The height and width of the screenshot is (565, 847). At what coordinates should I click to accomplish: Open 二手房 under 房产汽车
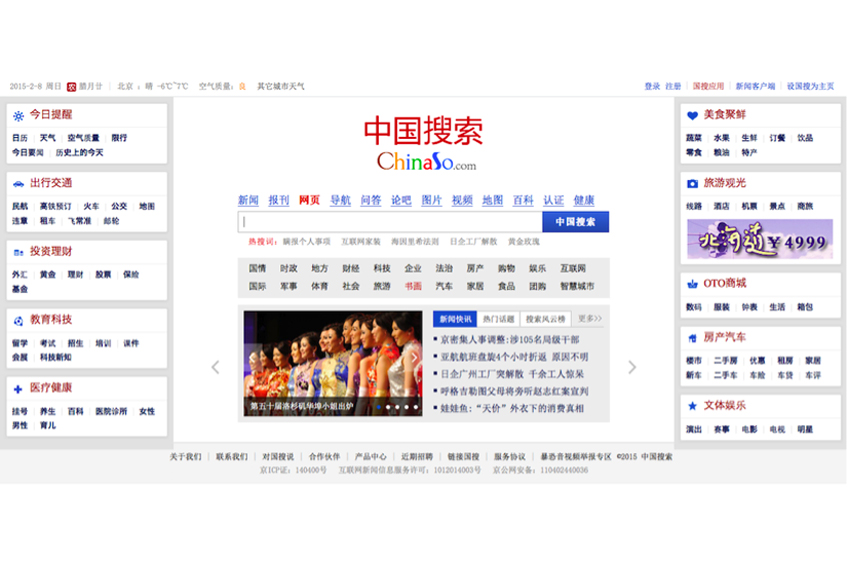725,361
